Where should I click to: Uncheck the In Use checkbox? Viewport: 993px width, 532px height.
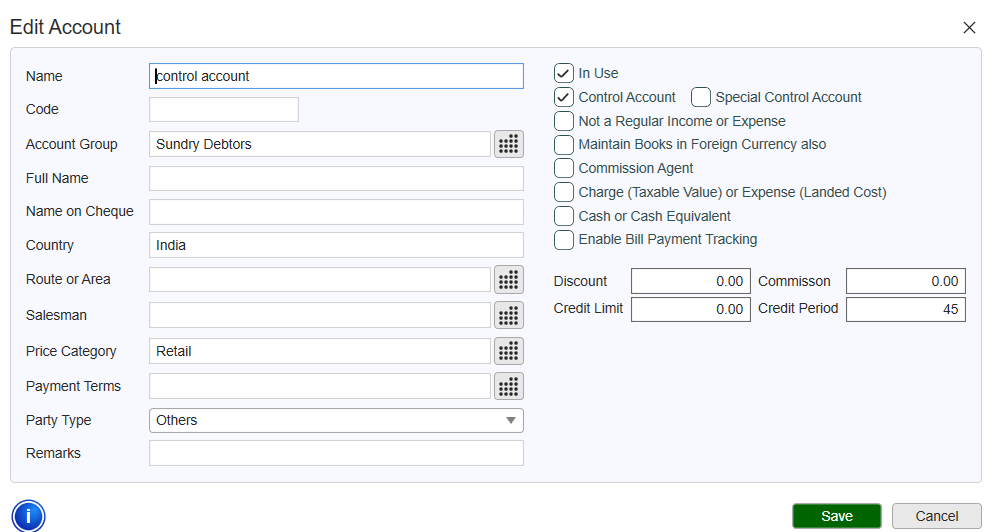pyautogui.click(x=564, y=73)
